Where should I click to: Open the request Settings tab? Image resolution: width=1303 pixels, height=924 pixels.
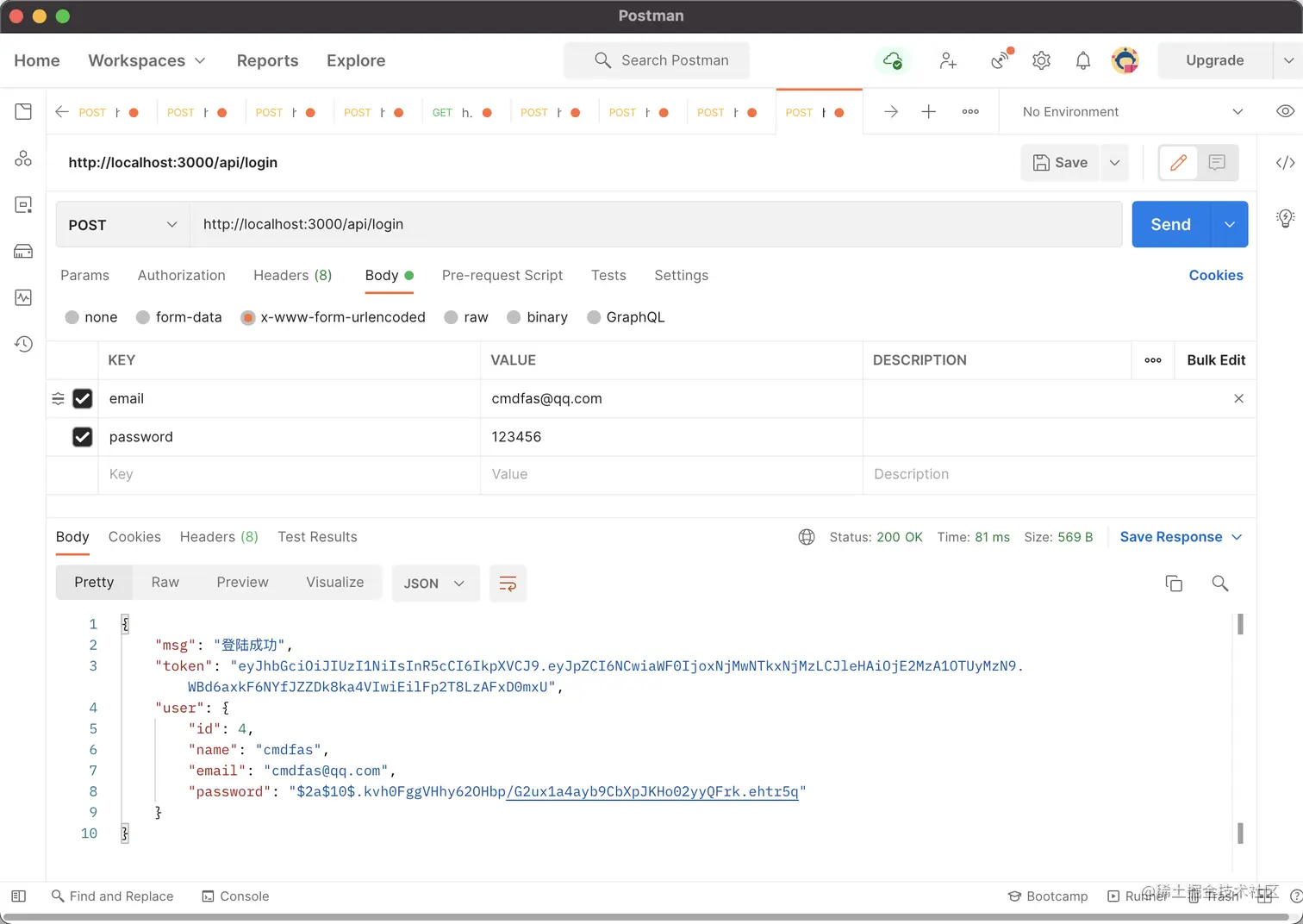[682, 275]
